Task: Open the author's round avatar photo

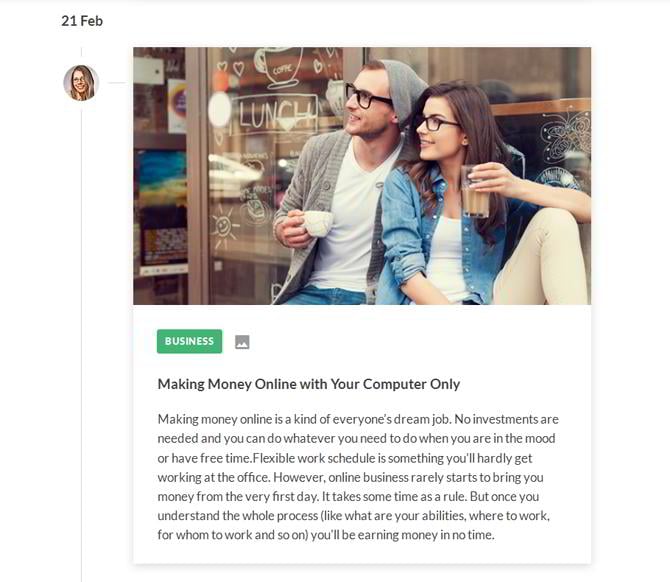Action: [x=81, y=83]
